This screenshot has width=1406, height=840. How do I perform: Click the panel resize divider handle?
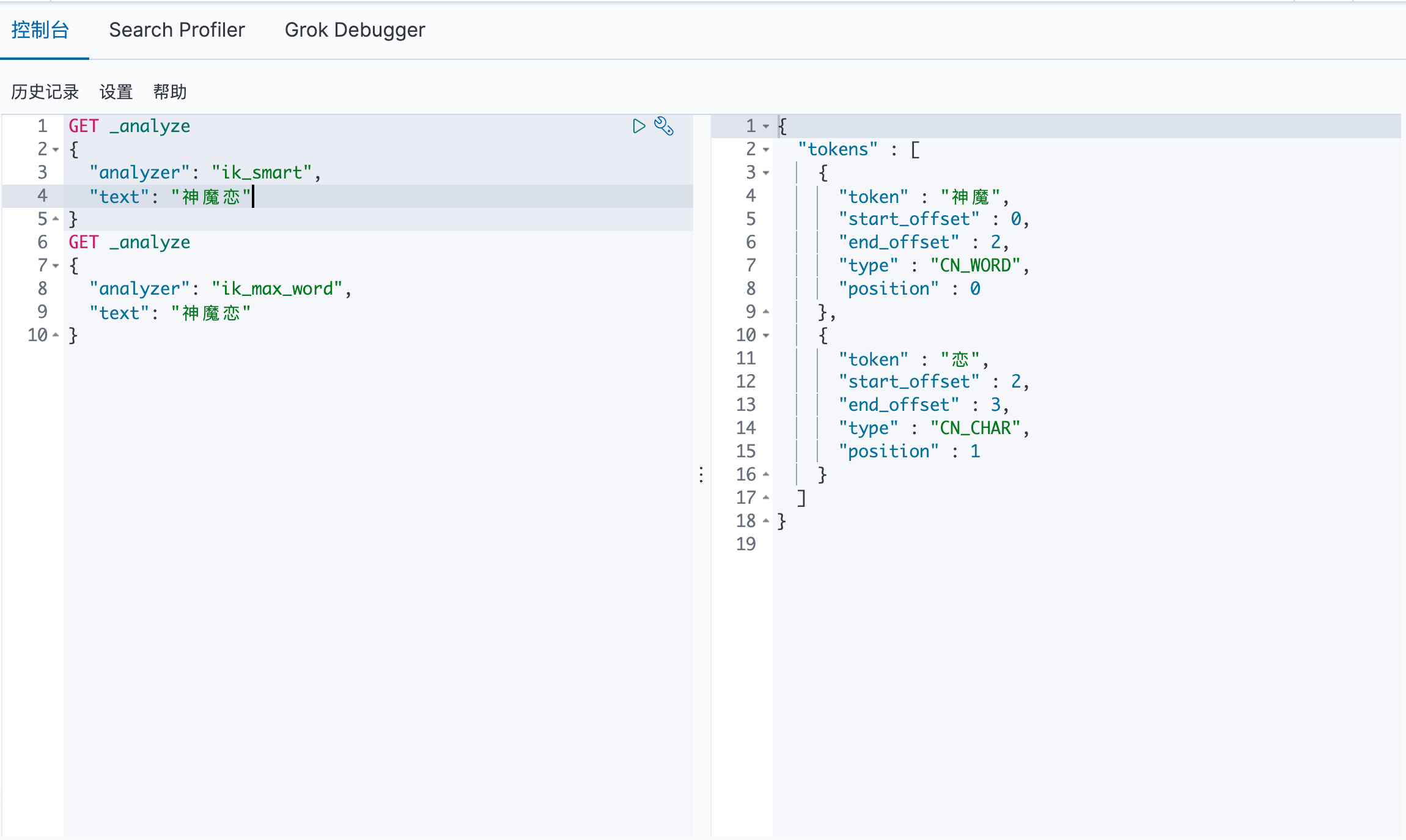(x=701, y=474)
